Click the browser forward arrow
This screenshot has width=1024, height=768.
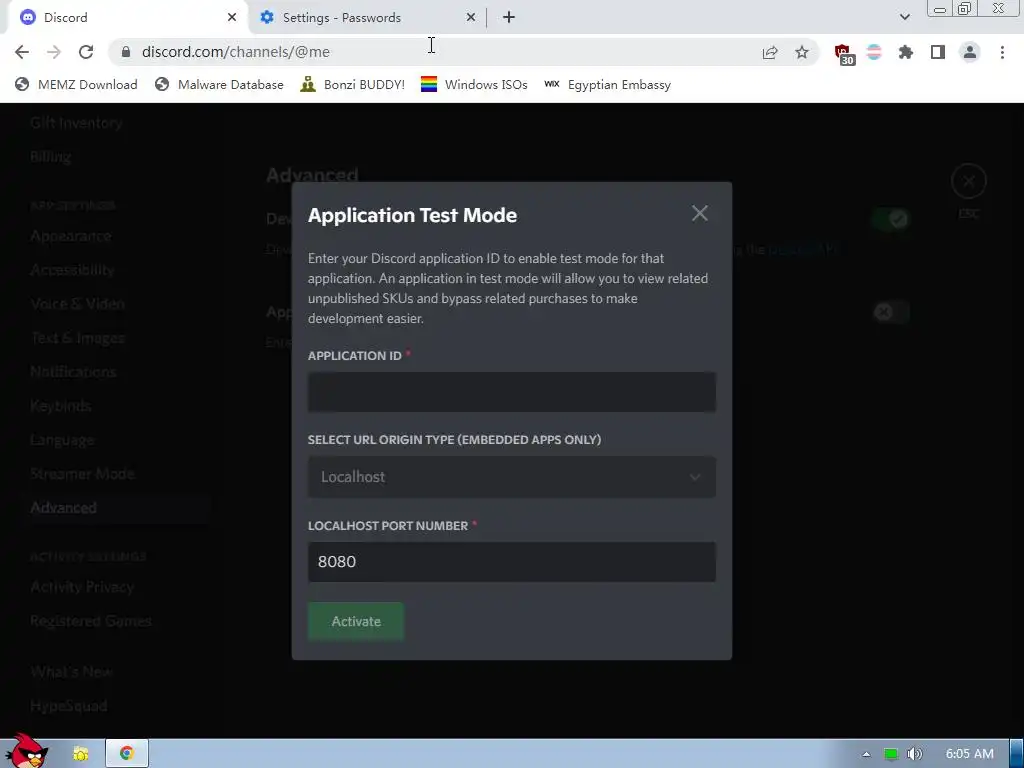point(54,52)
